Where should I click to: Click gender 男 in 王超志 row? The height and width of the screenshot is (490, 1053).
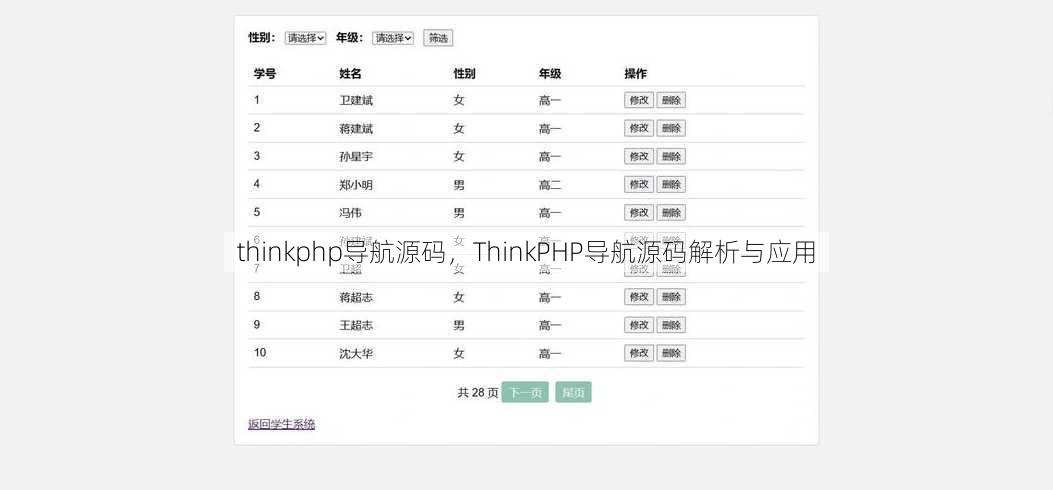pos(459,326)
